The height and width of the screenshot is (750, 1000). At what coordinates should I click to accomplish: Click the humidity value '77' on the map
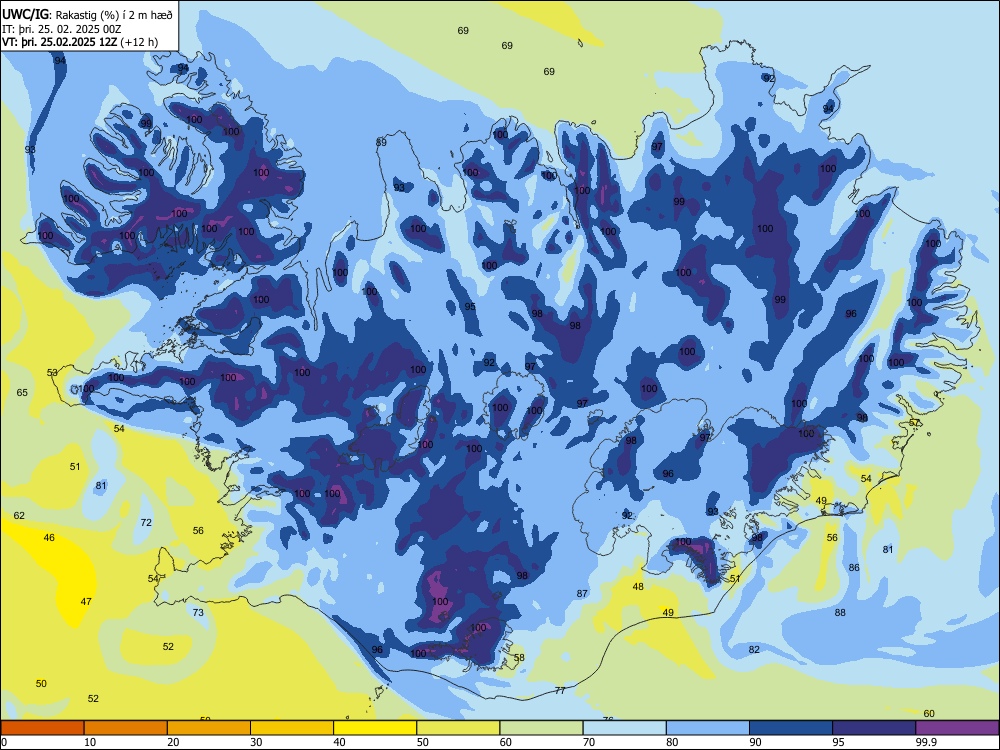click(x=560, y=691)
